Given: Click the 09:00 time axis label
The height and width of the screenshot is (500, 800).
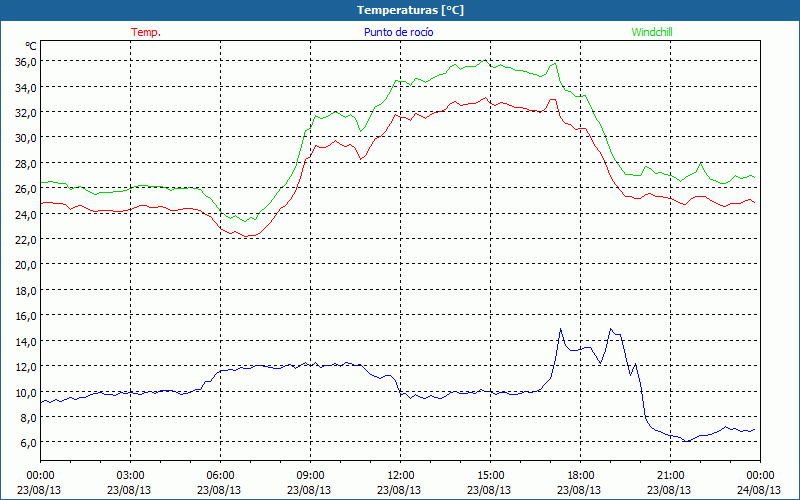Looking at the screenshot, I should pyautogui.click(x=310, y=476).
